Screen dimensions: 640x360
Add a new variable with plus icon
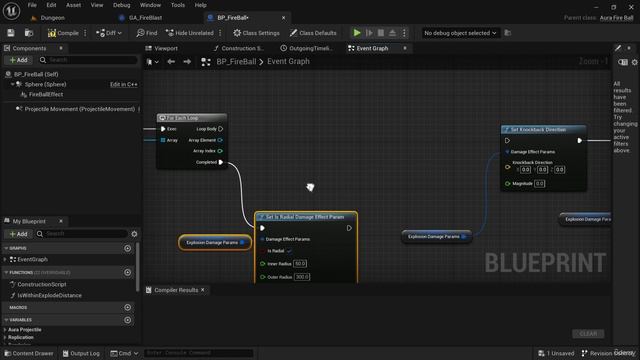pos(128,320)
